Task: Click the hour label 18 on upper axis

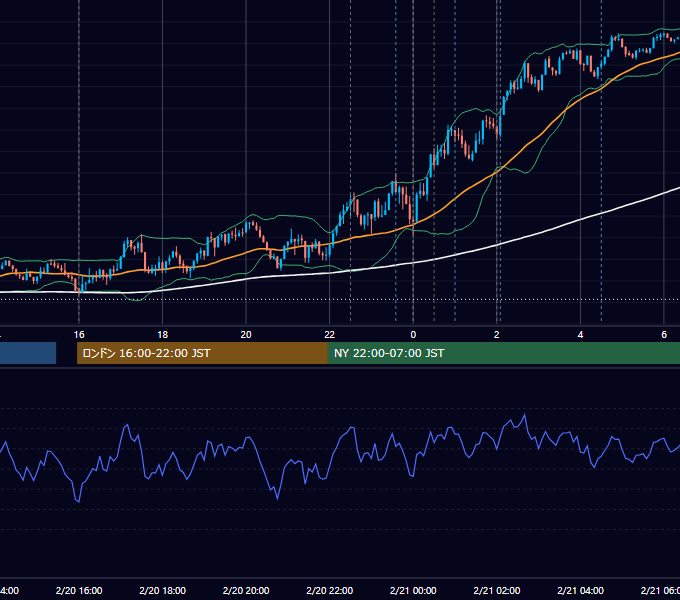Action: [163, 335]
